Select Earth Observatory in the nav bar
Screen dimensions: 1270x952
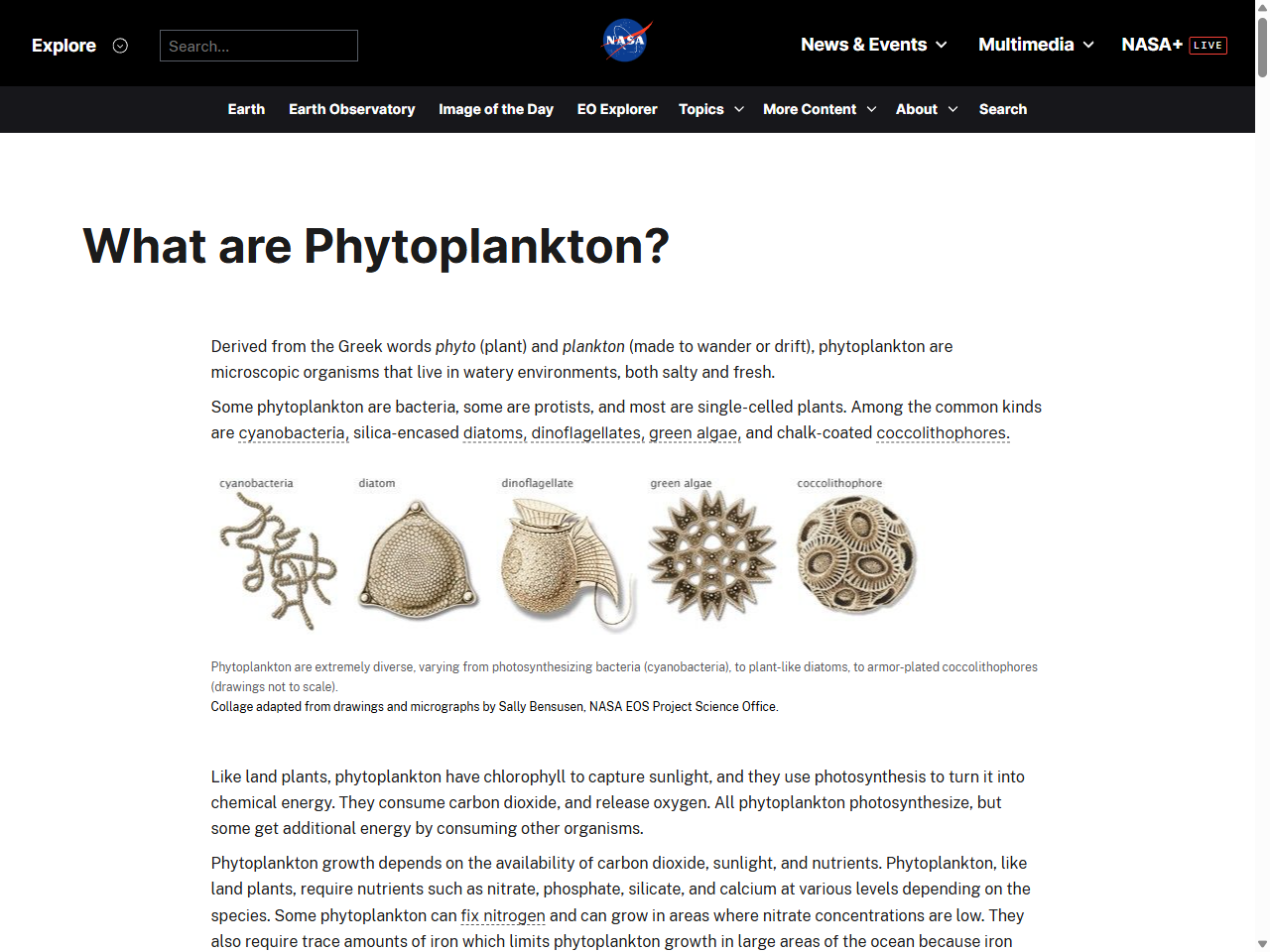tap(351, 109)
